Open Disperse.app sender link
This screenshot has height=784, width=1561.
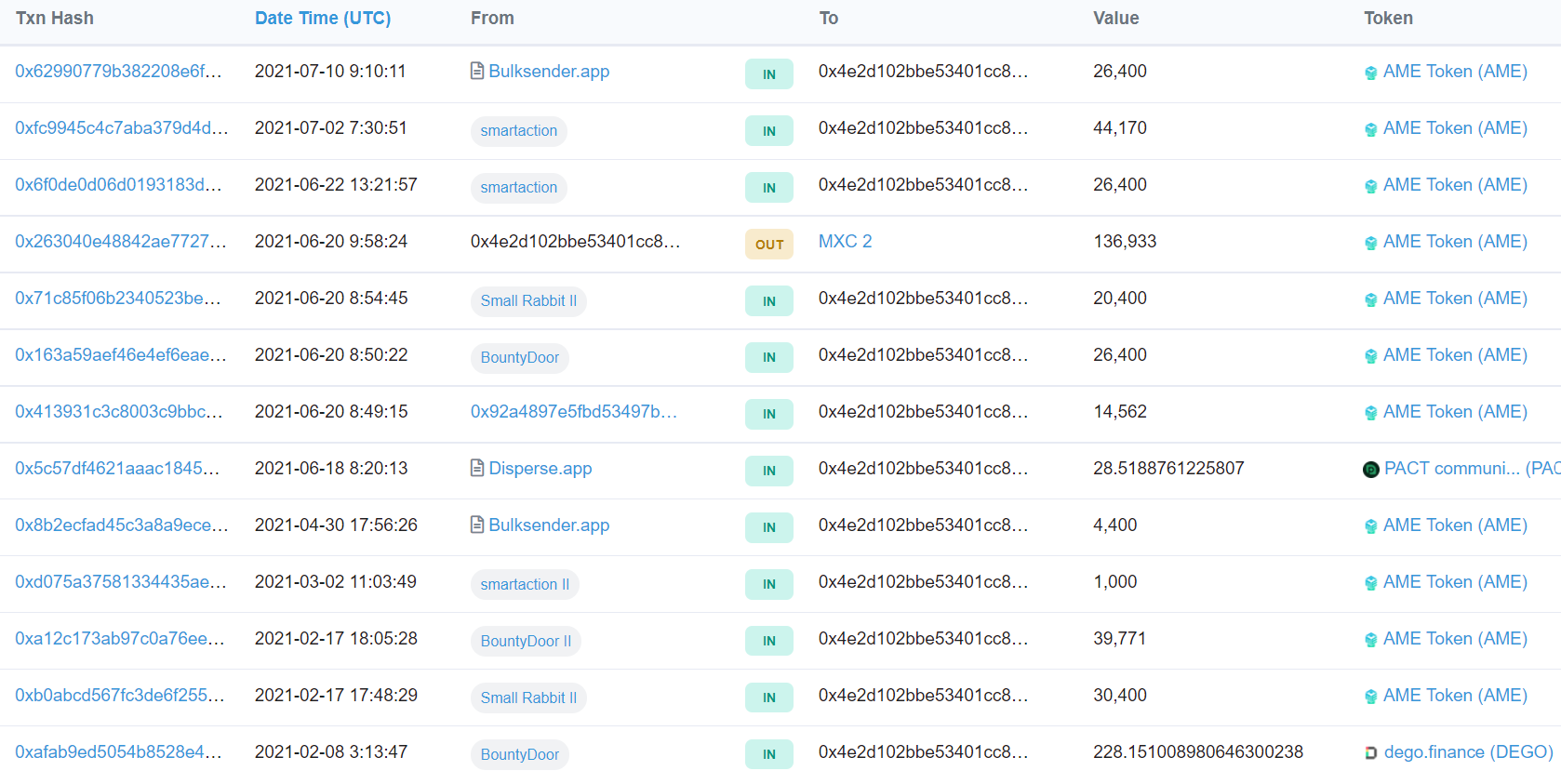[540, 468]
